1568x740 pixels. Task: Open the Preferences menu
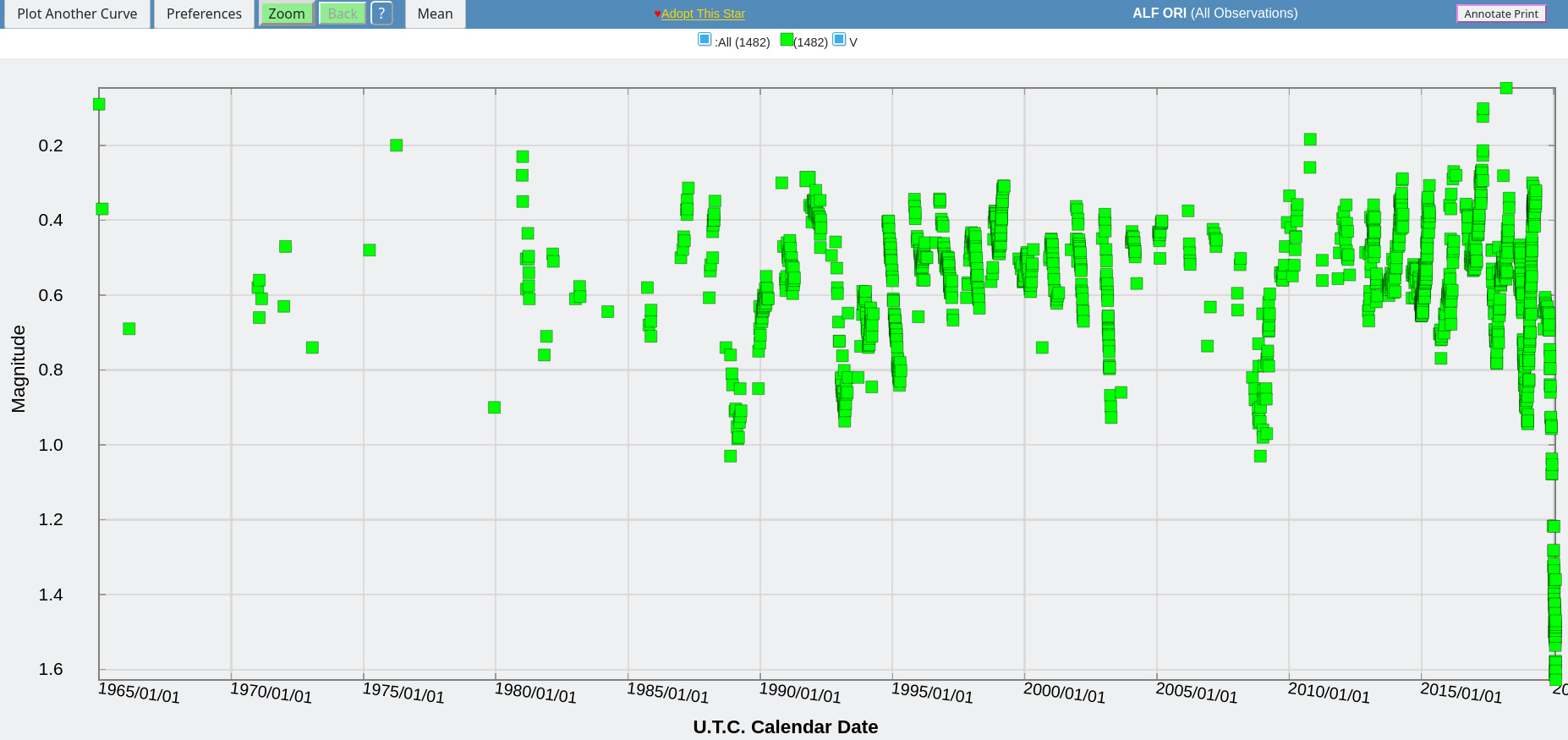204,14
